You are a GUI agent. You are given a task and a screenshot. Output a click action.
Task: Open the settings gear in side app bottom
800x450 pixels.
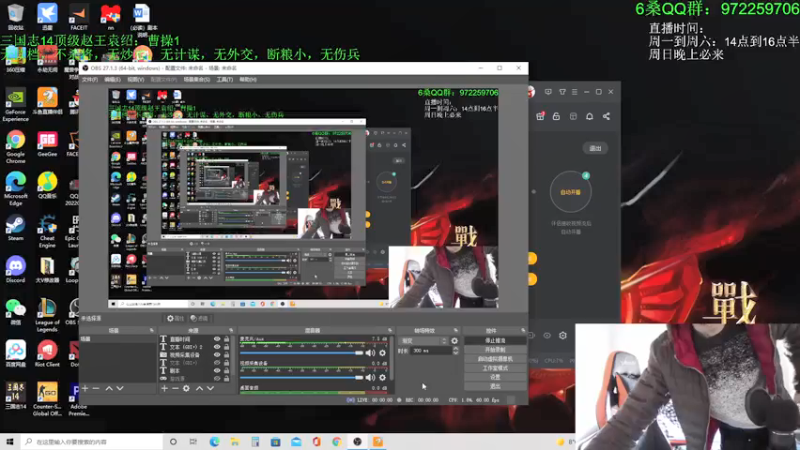pos(563,336)
